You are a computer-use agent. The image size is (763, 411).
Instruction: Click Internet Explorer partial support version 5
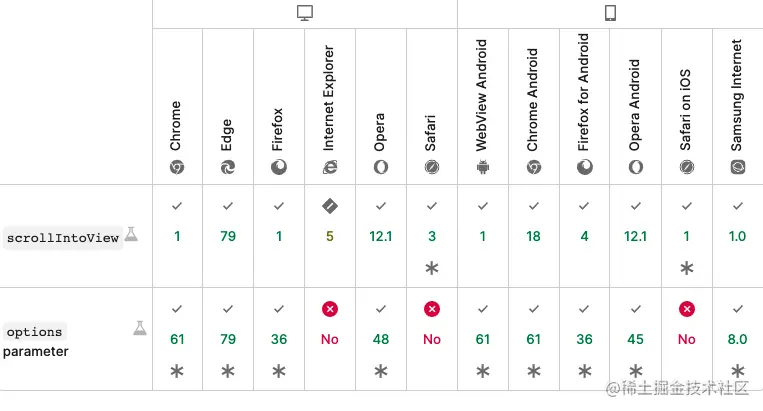330,237
